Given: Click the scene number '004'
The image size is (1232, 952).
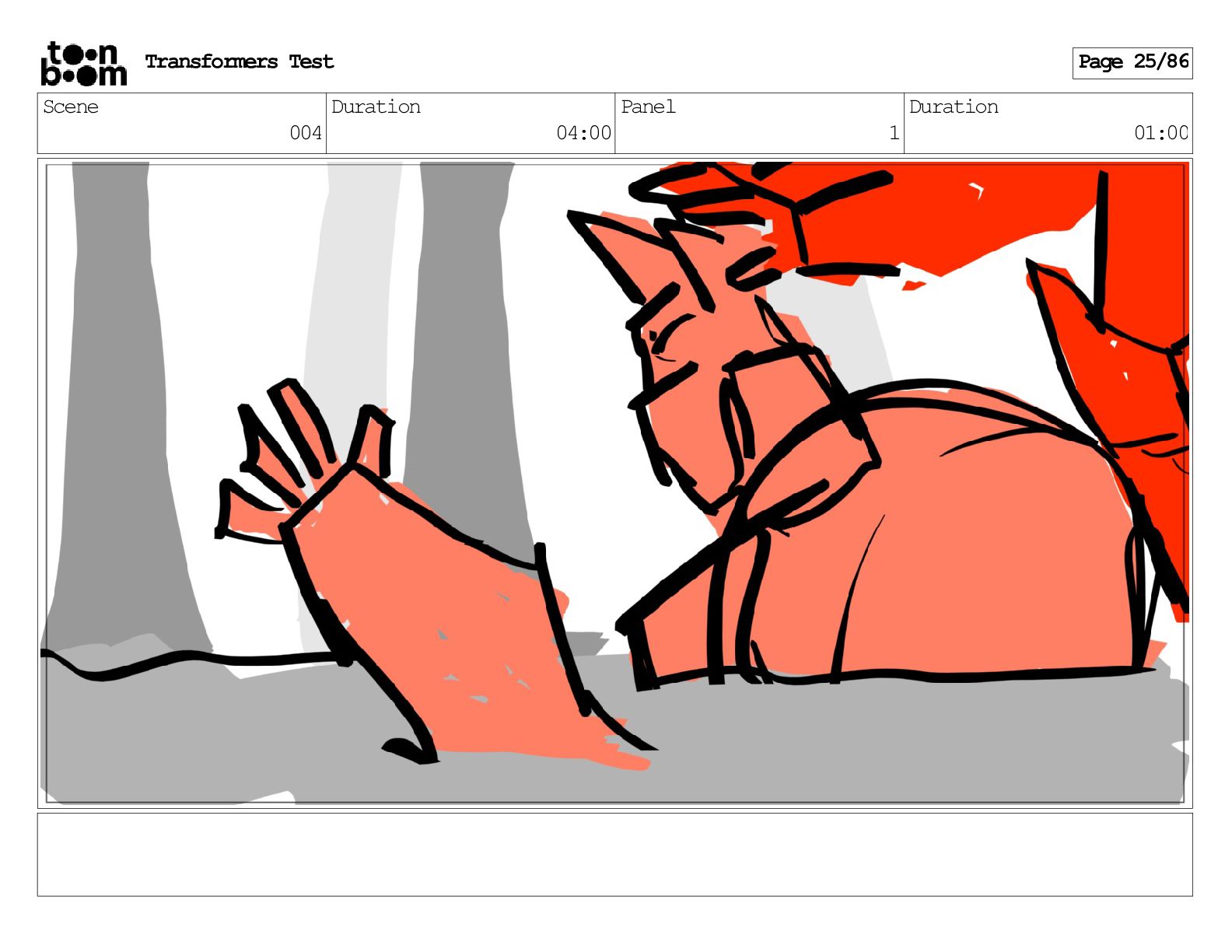Looking at the screenshot, I should coord(306,133).
